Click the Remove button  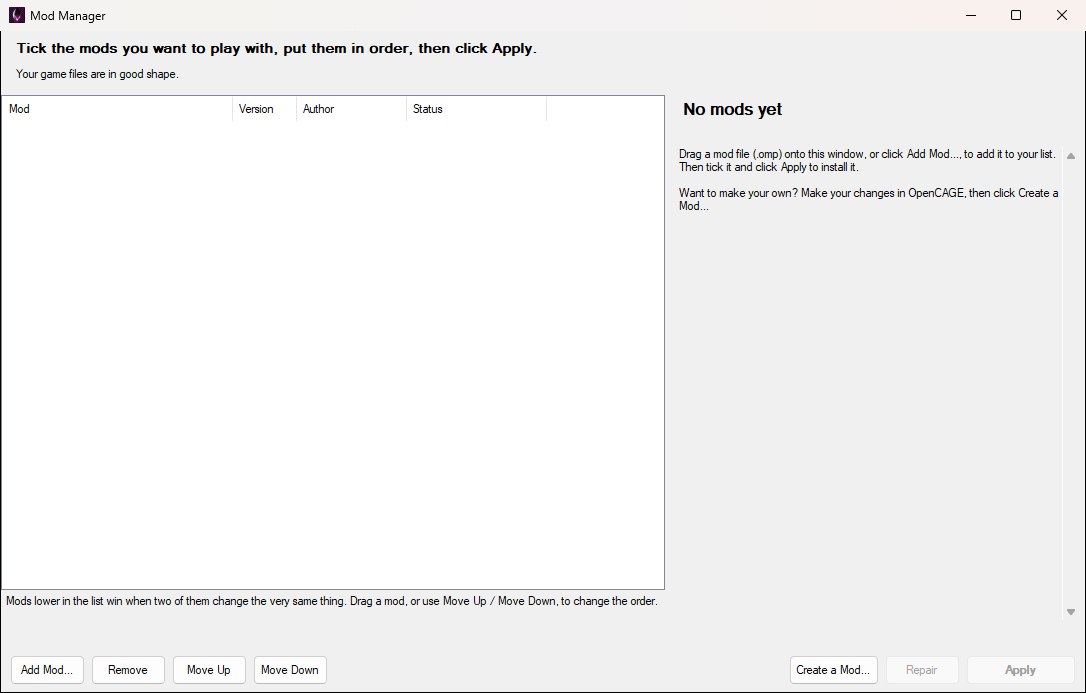(x=128, y=669)
